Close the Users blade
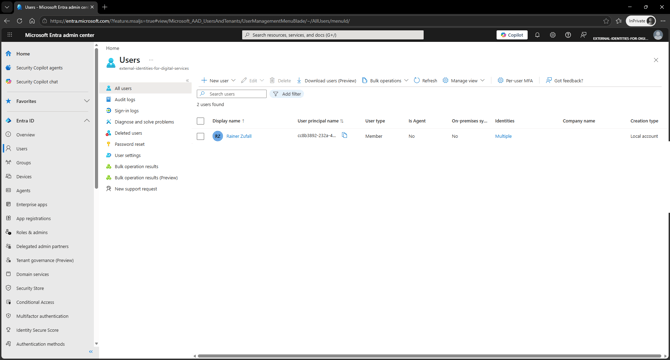This screenshot has width=670, height=360. point(656,60)
